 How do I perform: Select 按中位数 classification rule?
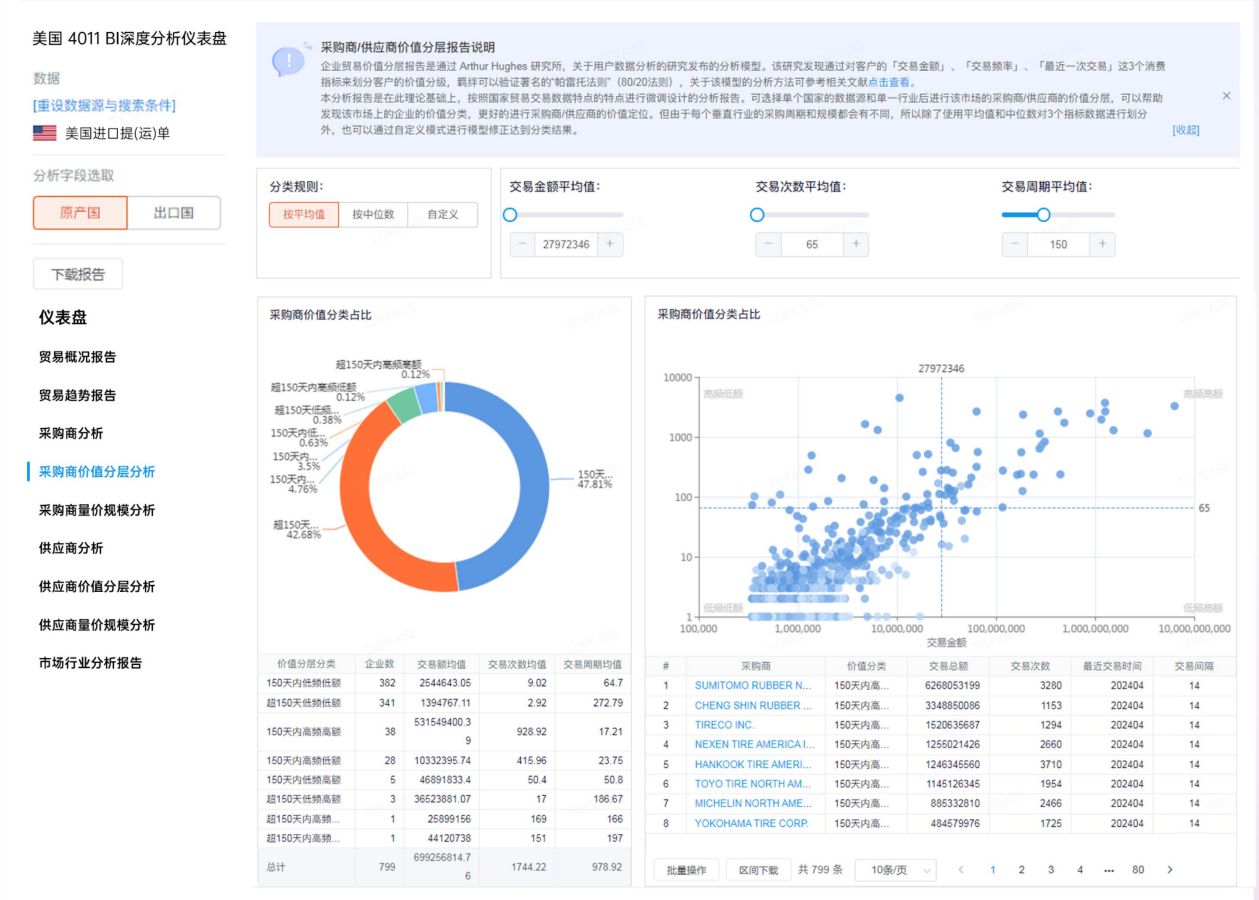click(x=373, y=214)
